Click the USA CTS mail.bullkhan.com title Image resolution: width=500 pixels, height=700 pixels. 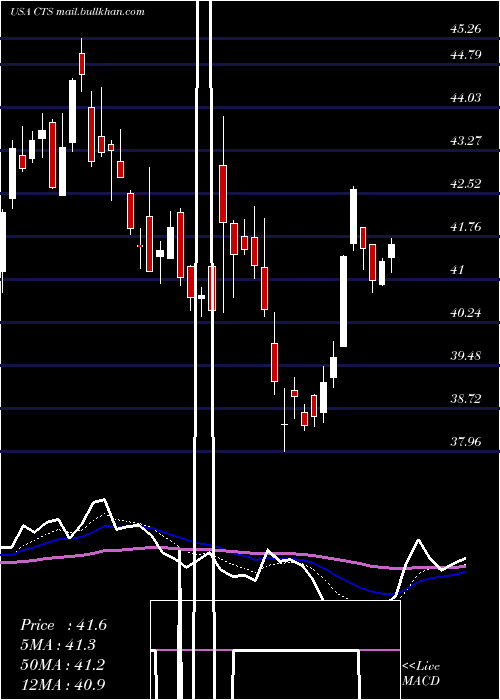(77, 12)
